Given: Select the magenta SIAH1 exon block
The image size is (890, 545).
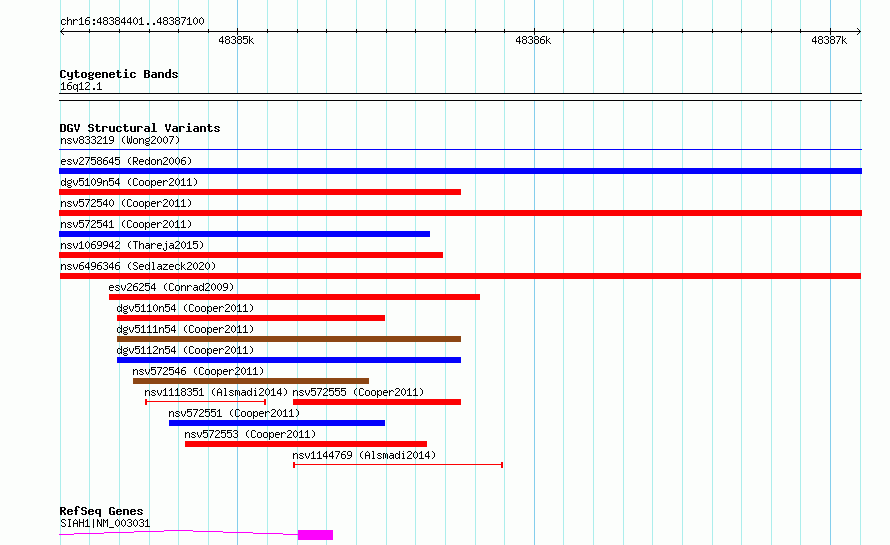Looking at the screenshot, I should tap(316, 535).
